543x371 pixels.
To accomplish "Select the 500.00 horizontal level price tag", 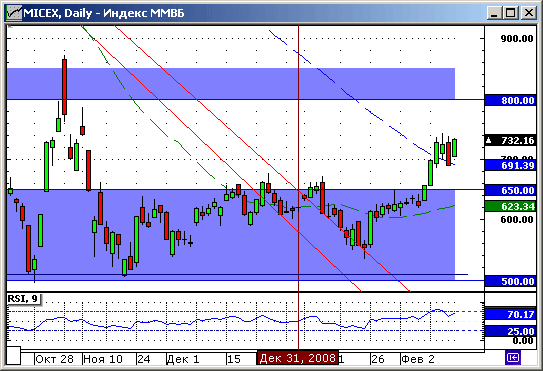I will coord(514,281).
